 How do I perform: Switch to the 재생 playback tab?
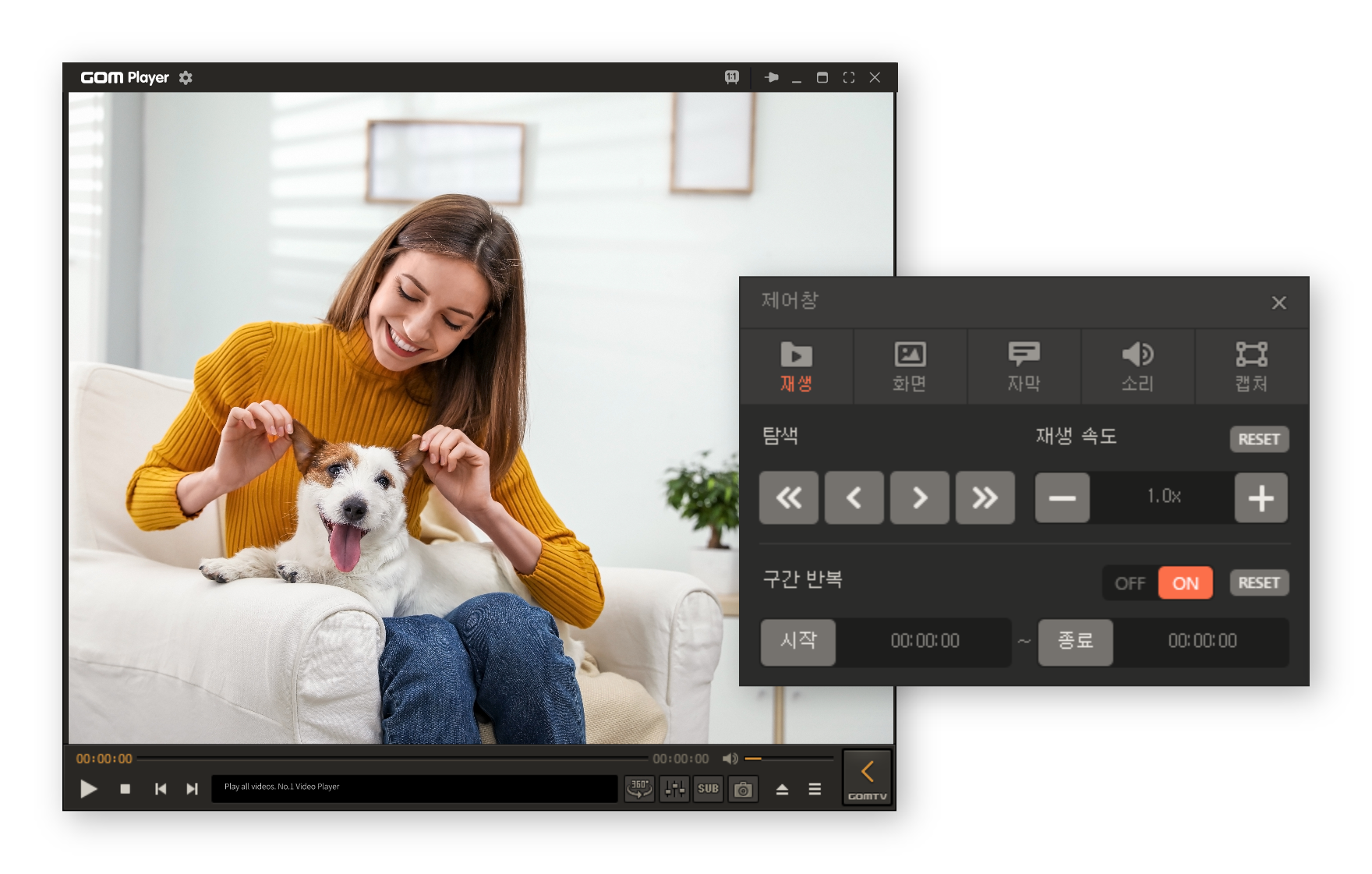coord(797,366)
